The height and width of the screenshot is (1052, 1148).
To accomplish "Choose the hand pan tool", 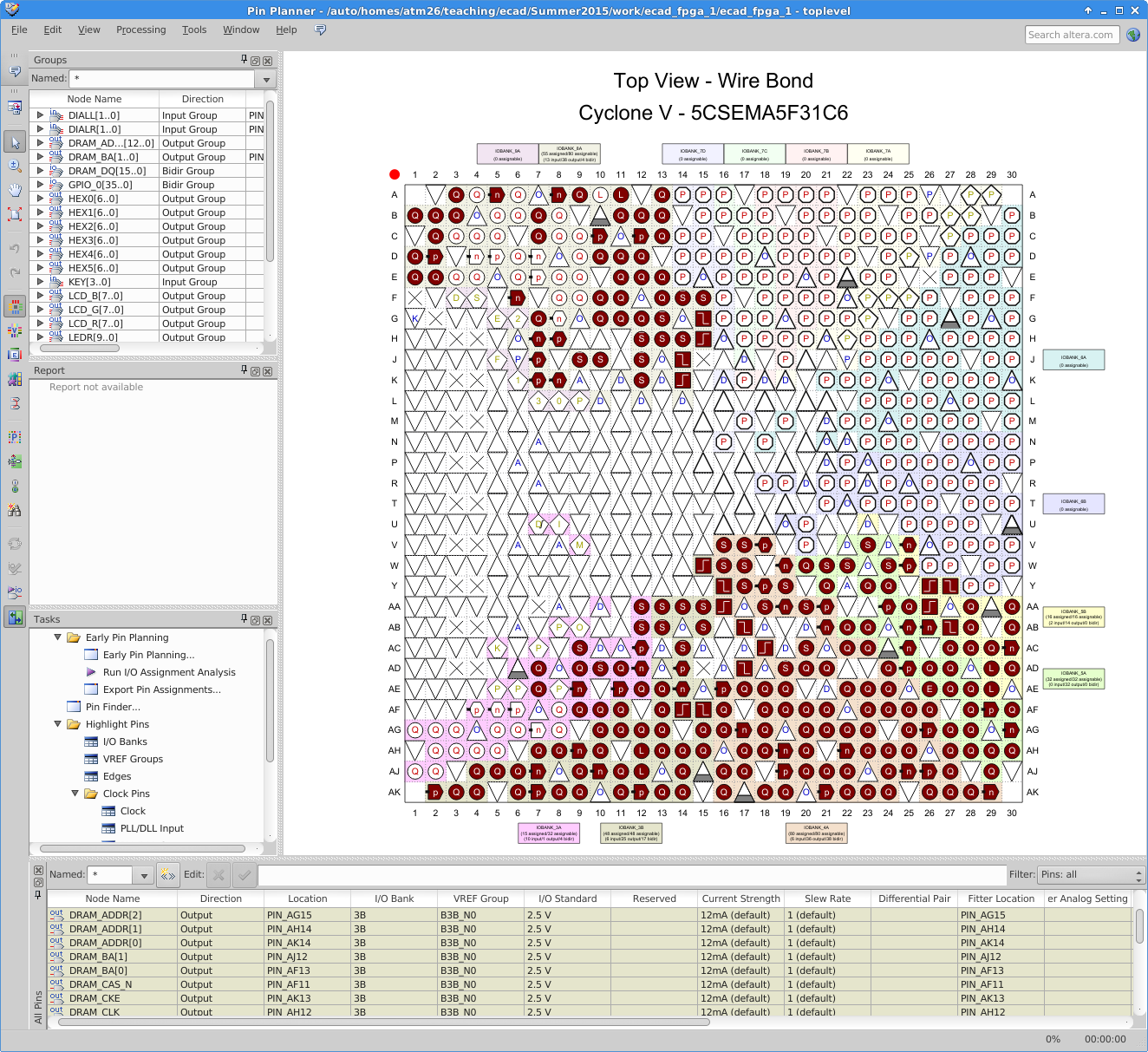I will (15, 190).
